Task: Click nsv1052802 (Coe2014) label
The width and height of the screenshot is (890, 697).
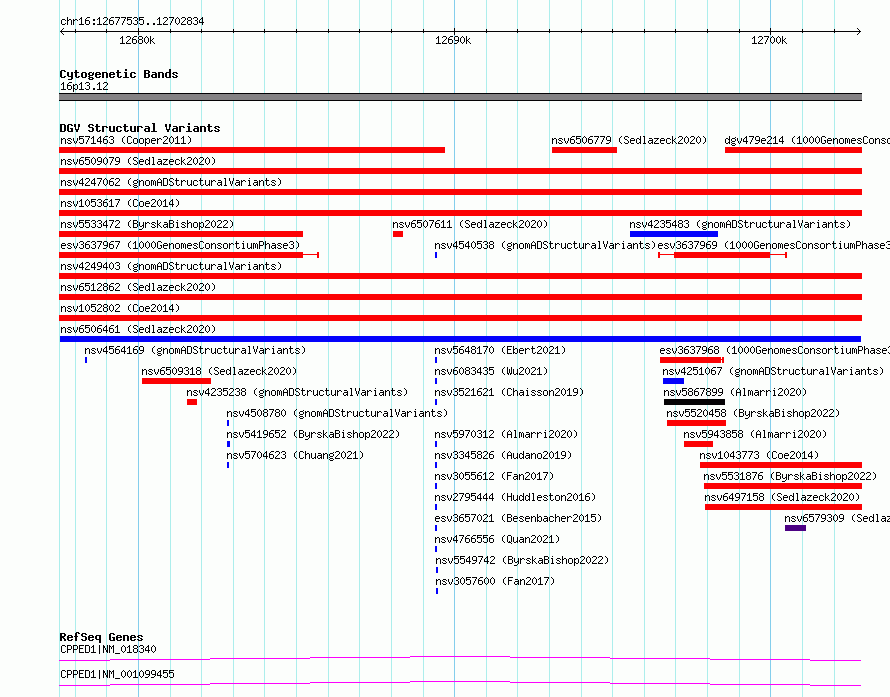Action: coord(120,308)
